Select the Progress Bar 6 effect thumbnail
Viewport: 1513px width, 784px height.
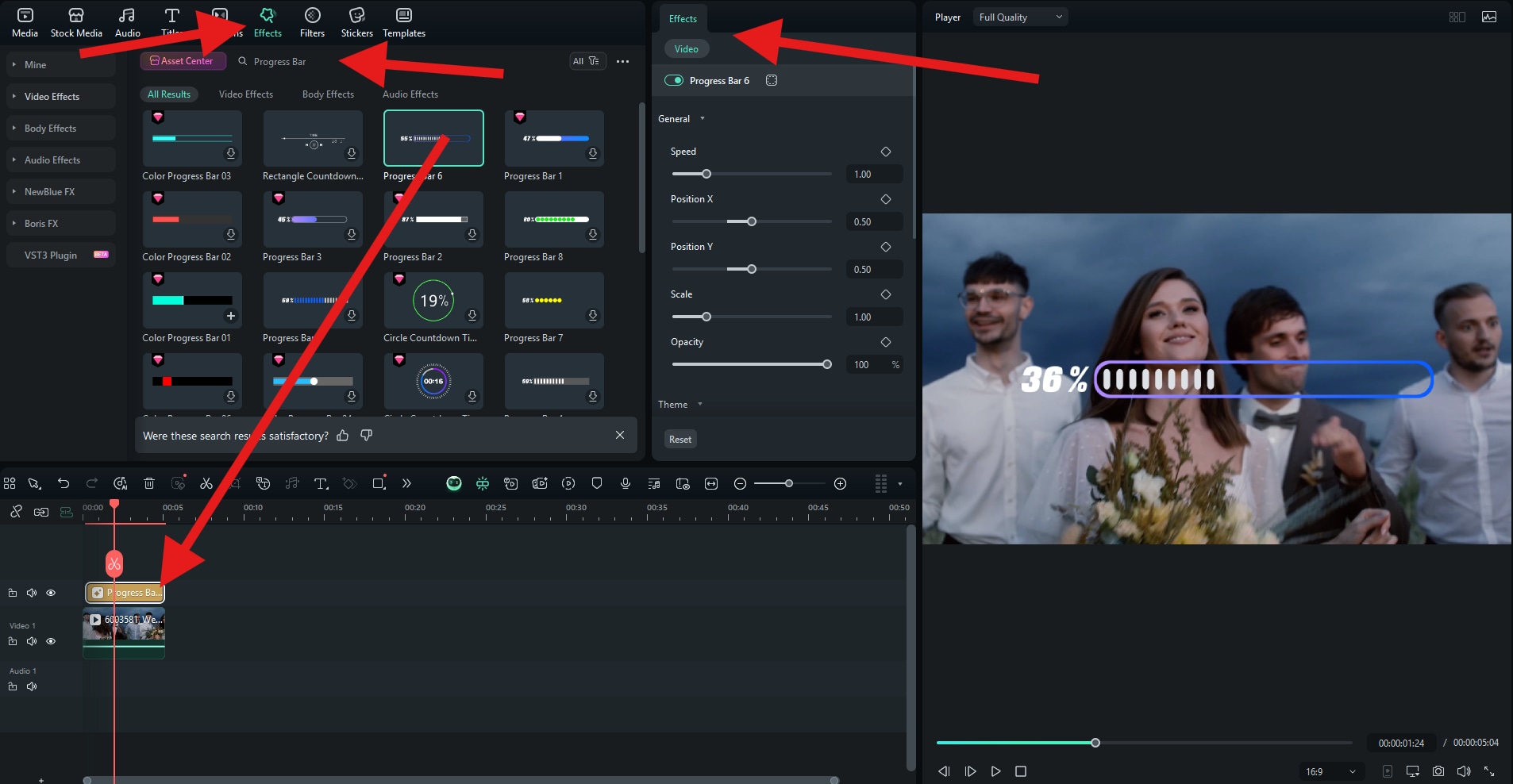click(433, 138)
